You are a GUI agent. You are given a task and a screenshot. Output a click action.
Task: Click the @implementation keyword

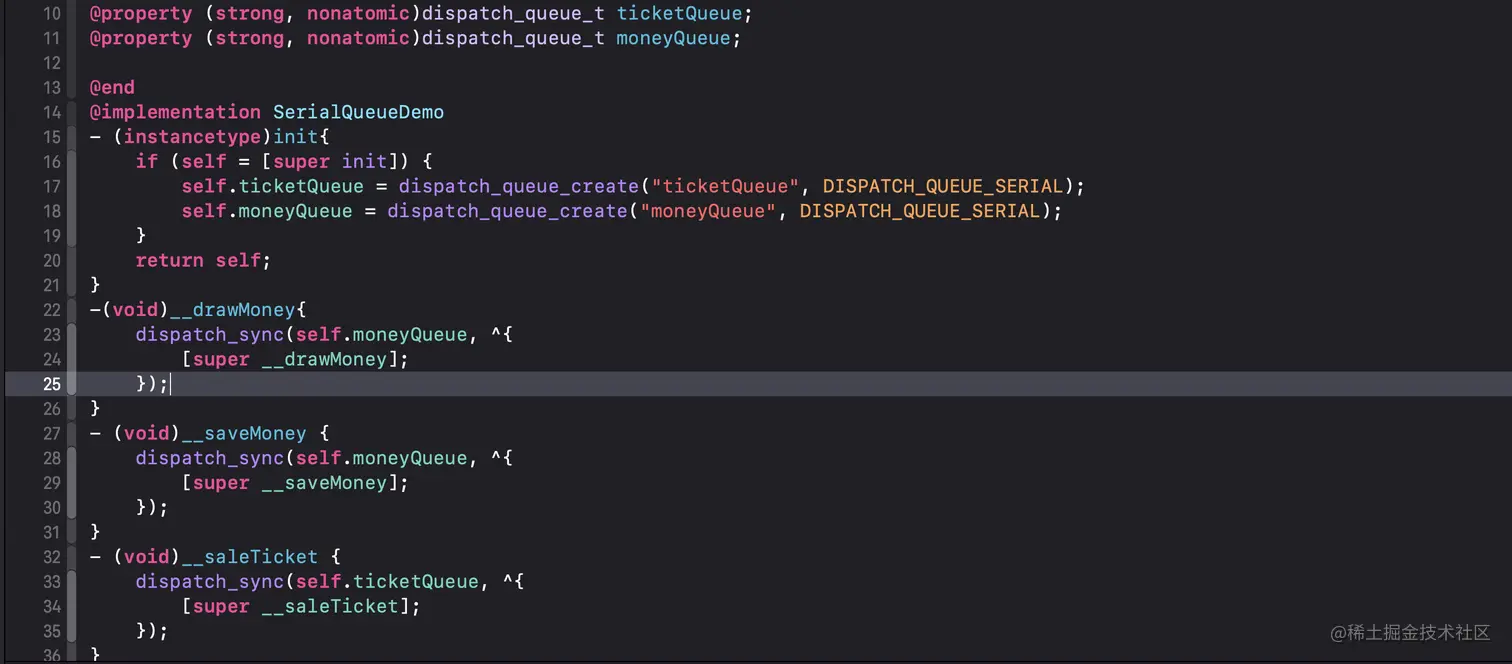[175, 113]
